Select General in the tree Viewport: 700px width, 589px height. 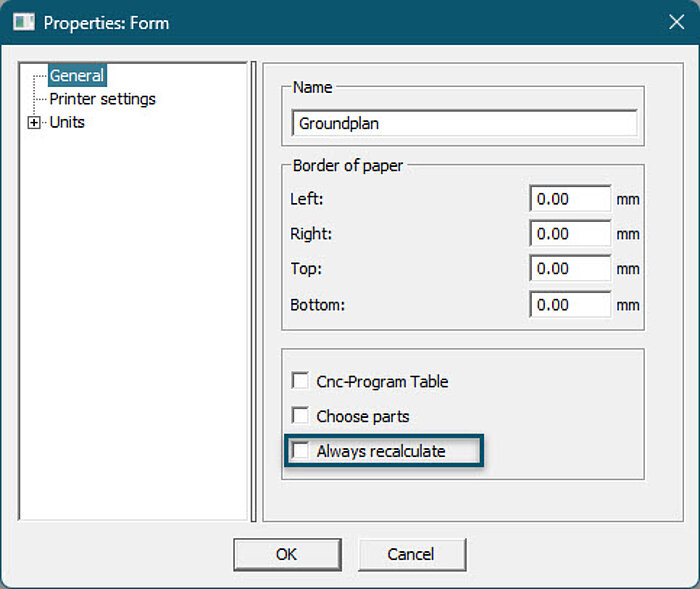[x=77, y=75]
